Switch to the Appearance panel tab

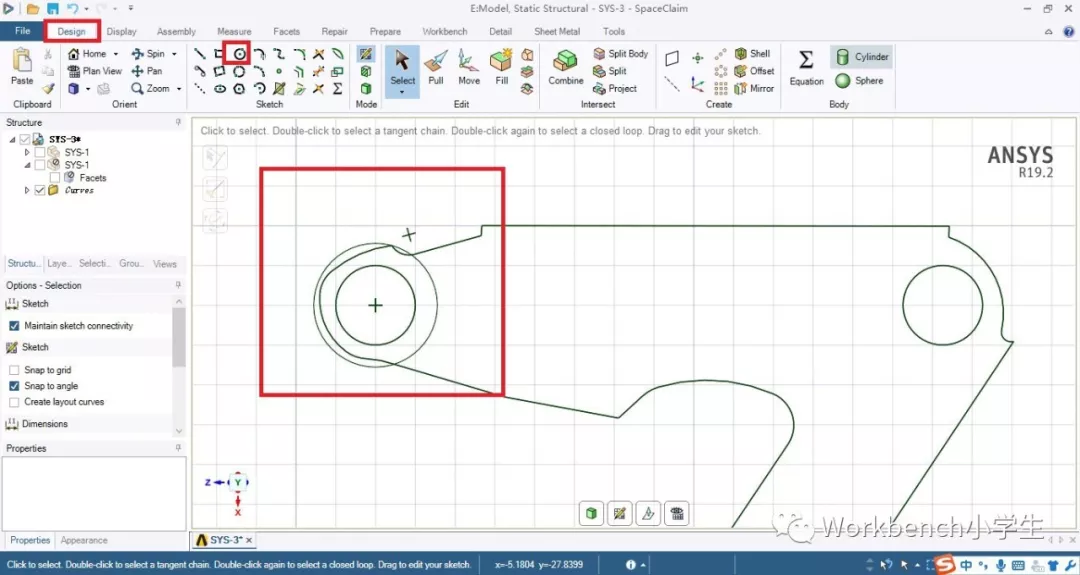tap(84, 541)
